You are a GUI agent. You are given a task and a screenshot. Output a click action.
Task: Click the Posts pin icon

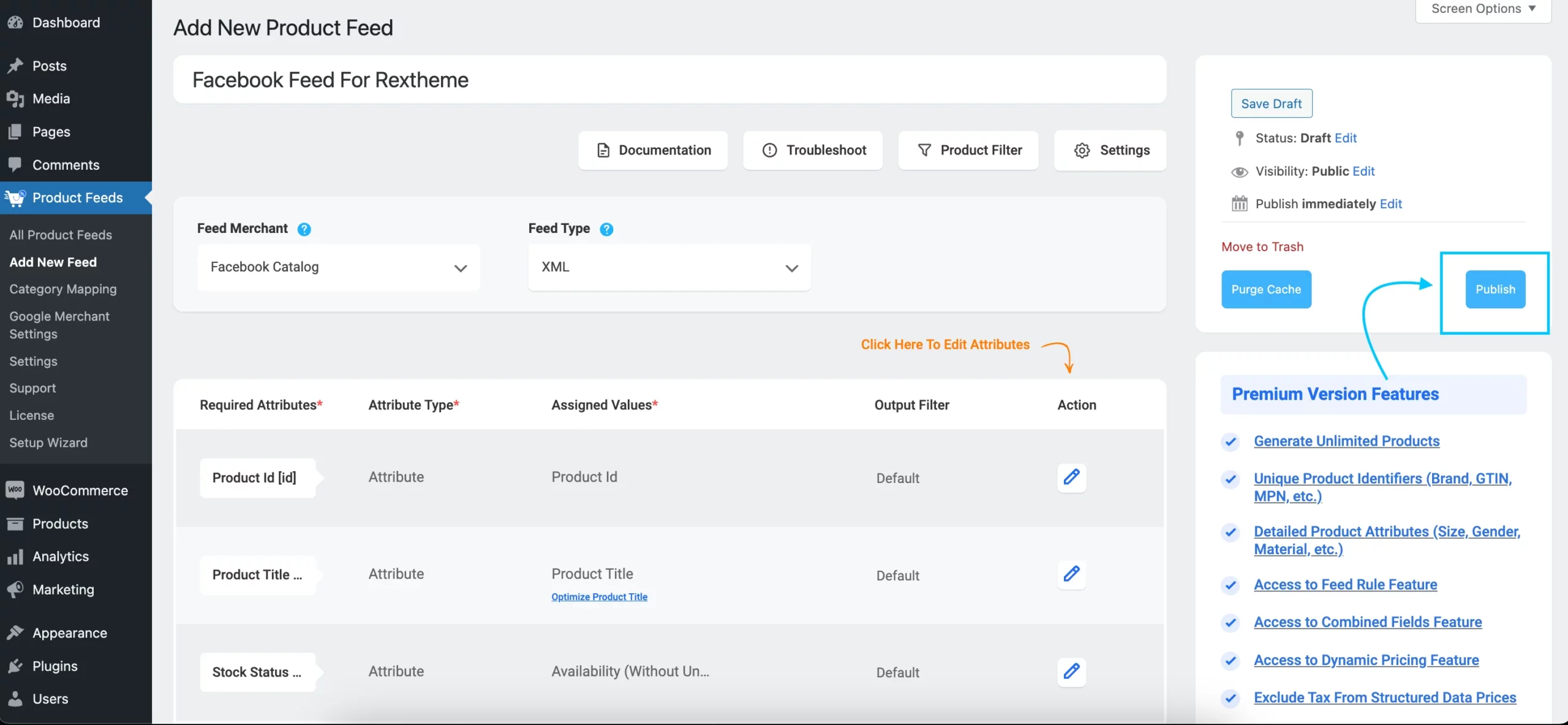tap(15, 66)
